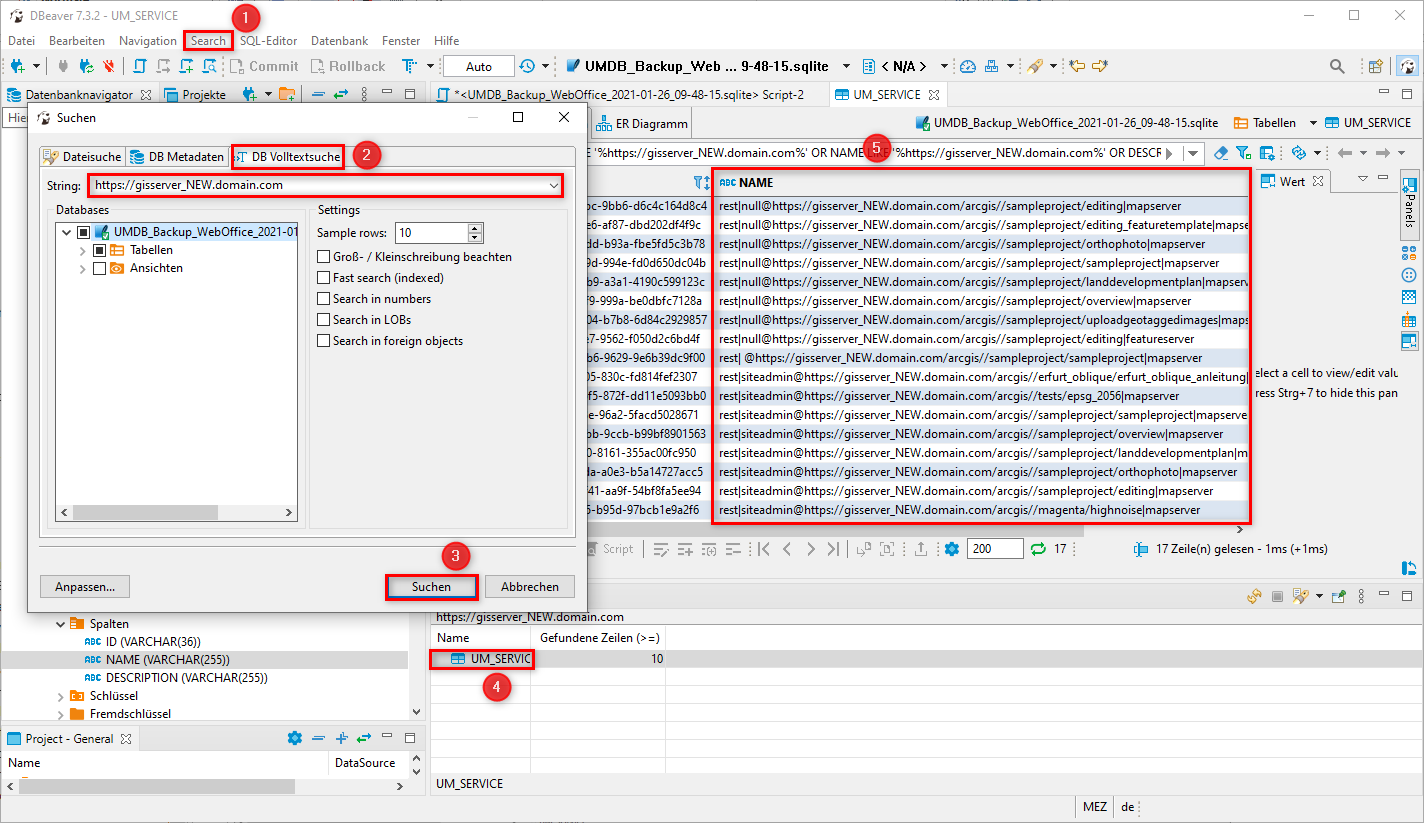Click the ER Diagramm tab icon
Screen dimensions: 1424x823
(x=604, y=124)
